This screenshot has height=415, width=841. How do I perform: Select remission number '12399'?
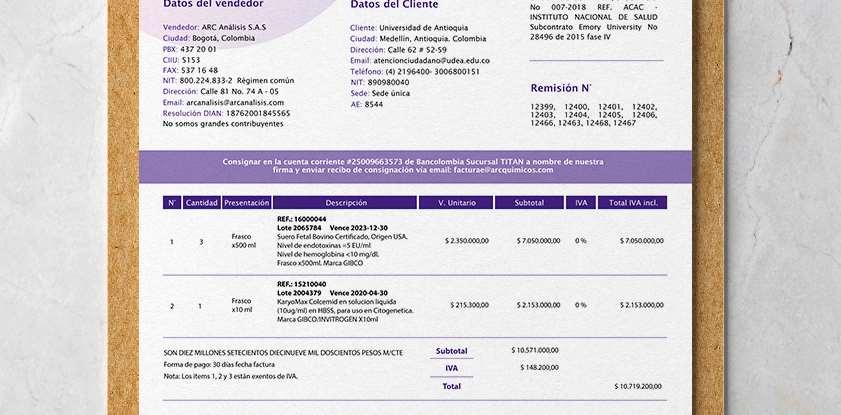542,107
